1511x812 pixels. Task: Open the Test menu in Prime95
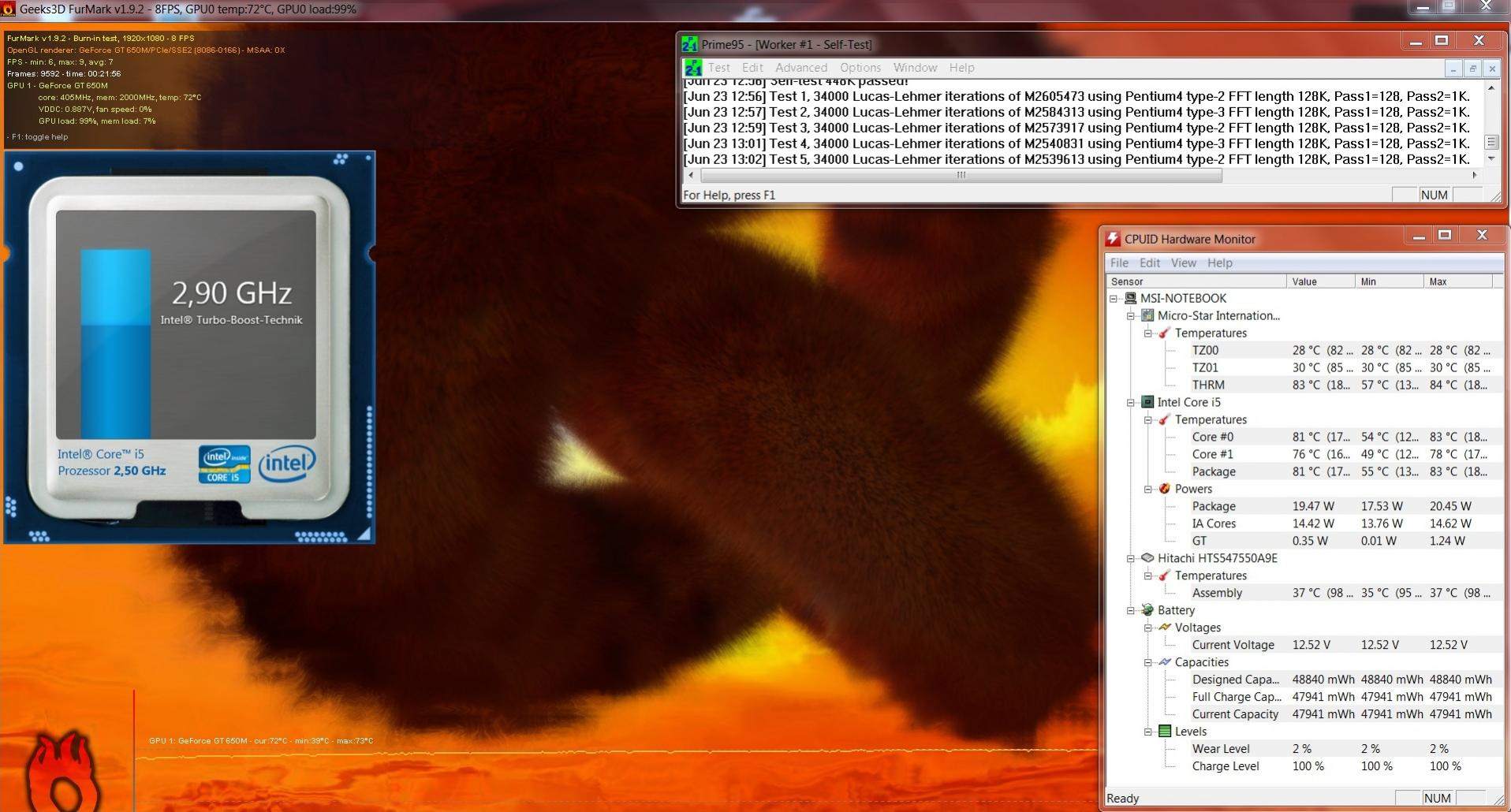coord(718,68)
